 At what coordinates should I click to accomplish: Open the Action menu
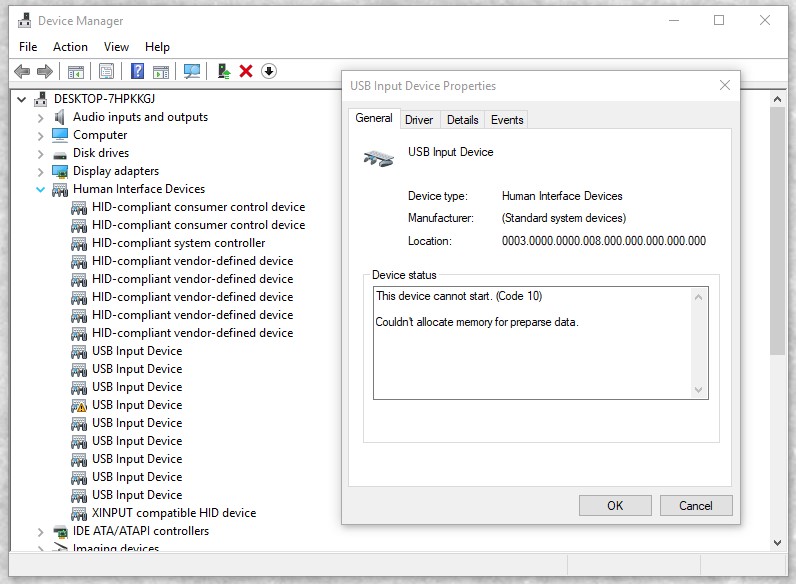[70, 47]
